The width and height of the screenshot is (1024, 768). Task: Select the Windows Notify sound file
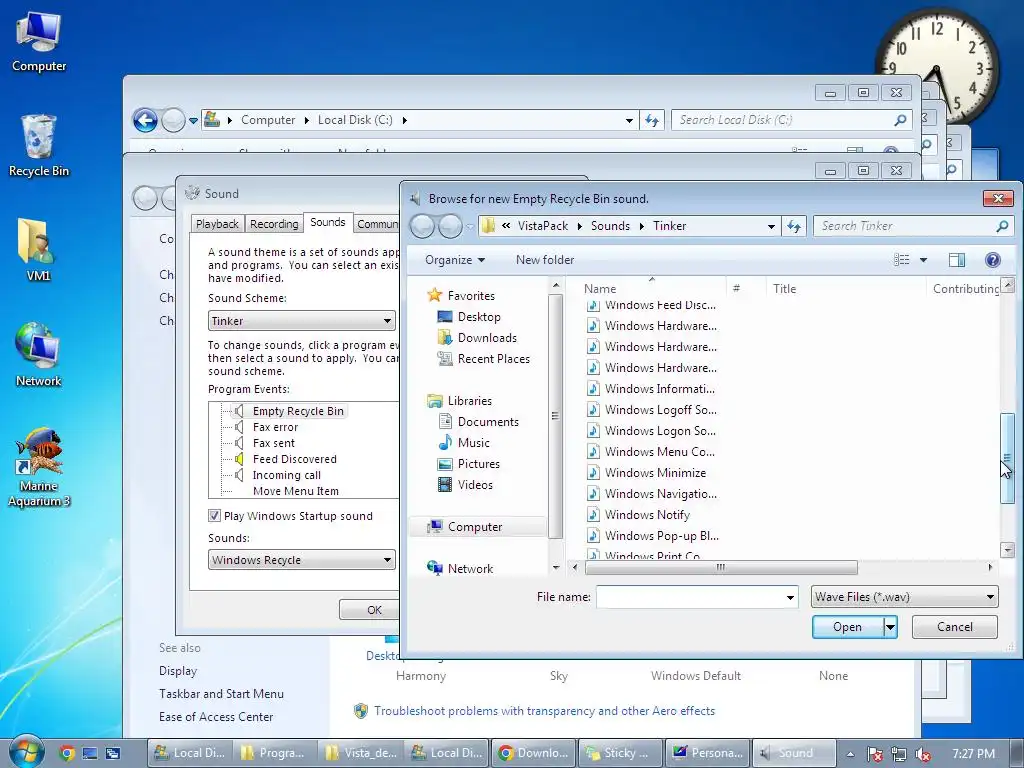click(x=647, y=515)
